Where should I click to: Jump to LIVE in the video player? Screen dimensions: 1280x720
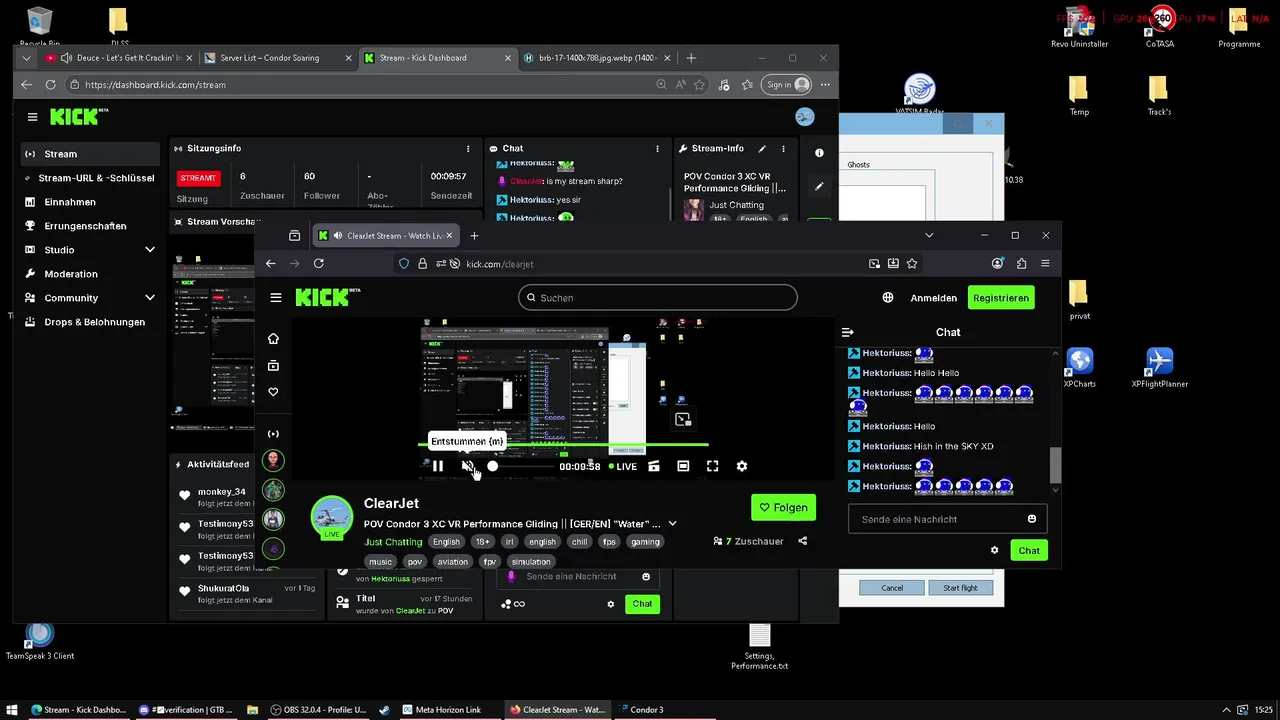tap(623, 466)
